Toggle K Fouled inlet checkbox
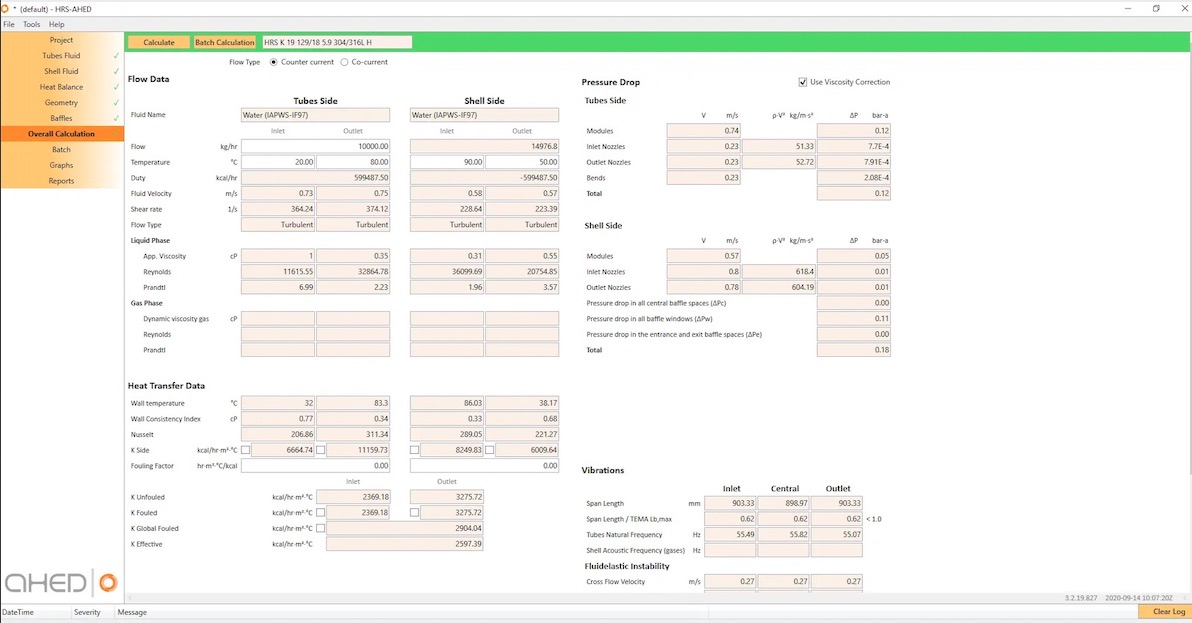This screenshot has width=1192, height=623. [x=321, y=513]
